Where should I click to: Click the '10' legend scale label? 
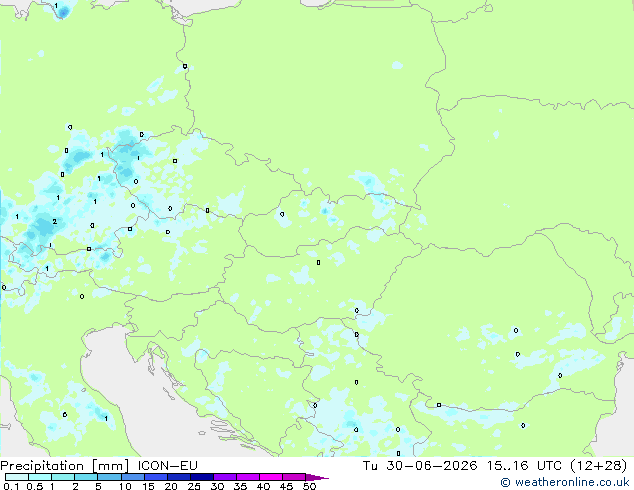(125, 486)
